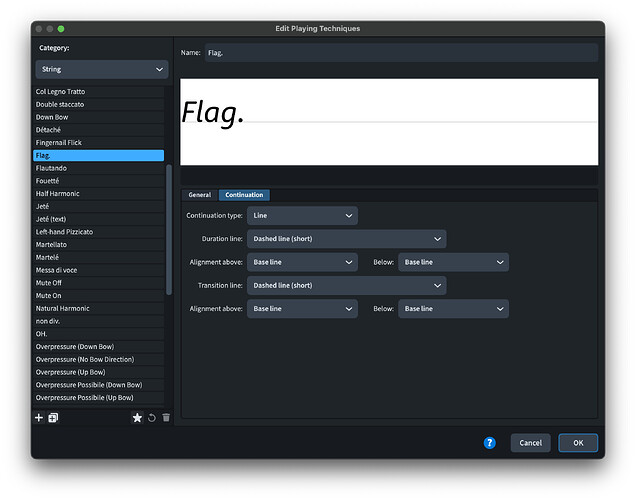Delete selected playing technique trash icon
This screenshot has height=500, width=636.
[x=166, y=418]
